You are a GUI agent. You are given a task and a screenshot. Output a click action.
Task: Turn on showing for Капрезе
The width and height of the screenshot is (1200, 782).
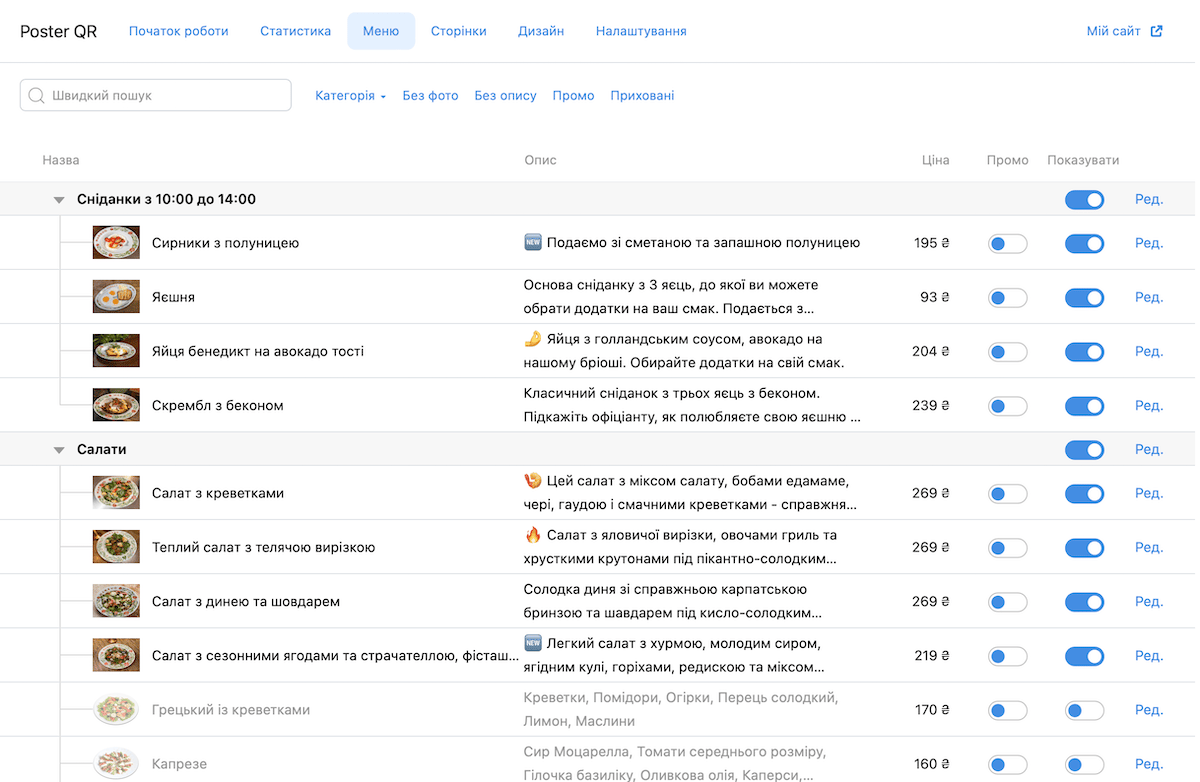tap(1085, 765)
